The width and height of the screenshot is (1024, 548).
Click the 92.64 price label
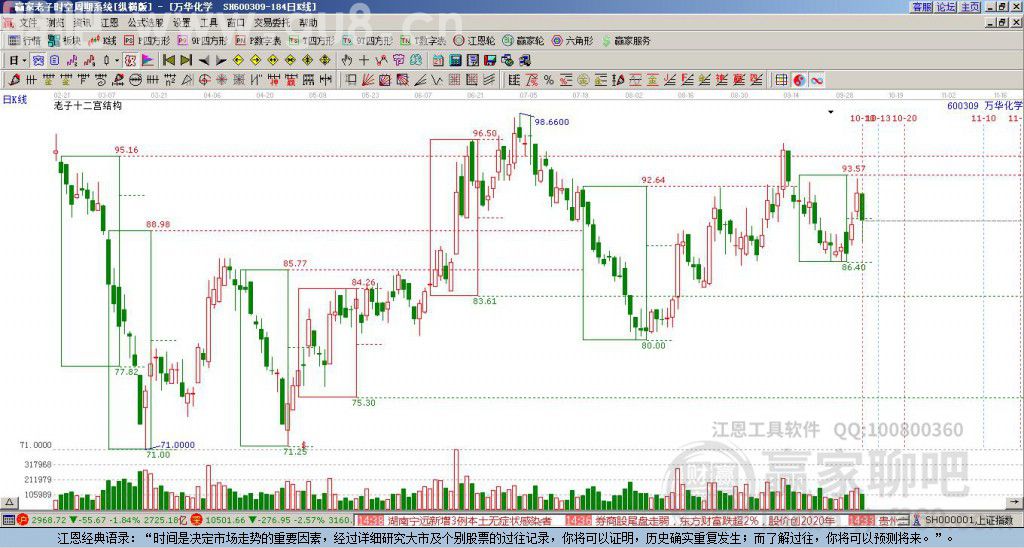(x=653, y=180)
